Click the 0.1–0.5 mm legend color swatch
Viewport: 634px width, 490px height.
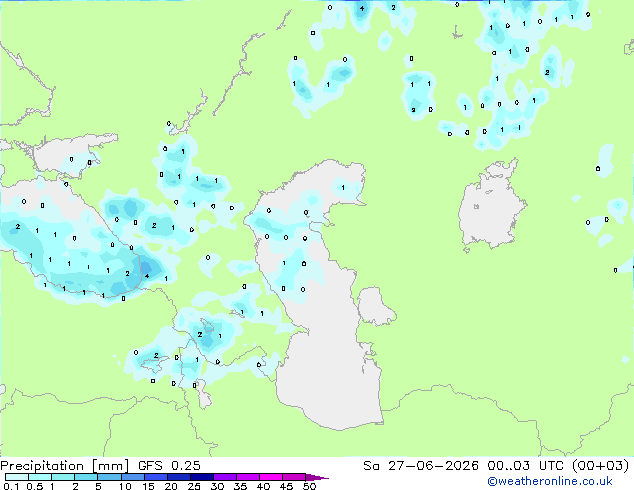17,477
